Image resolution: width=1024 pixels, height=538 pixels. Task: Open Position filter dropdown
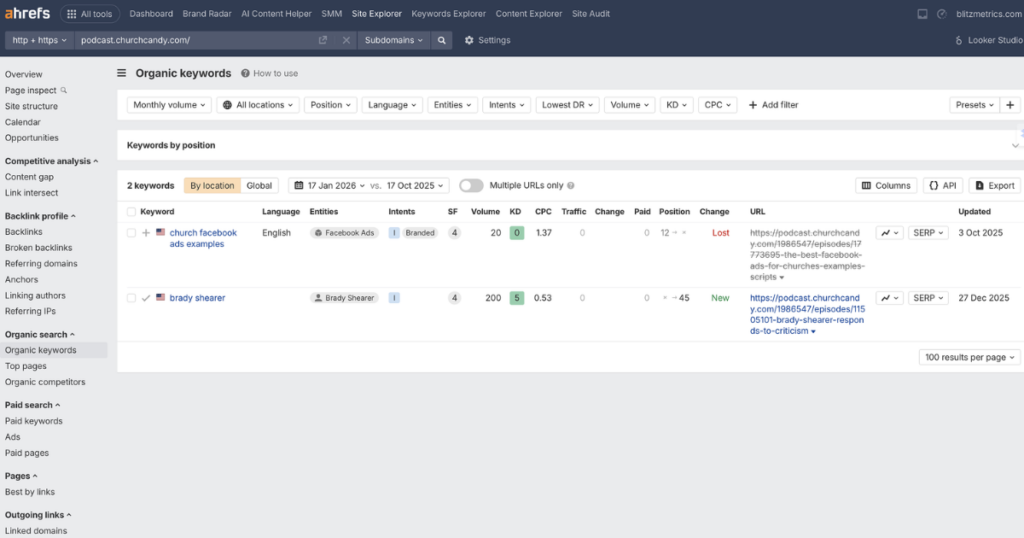[330, 105]
